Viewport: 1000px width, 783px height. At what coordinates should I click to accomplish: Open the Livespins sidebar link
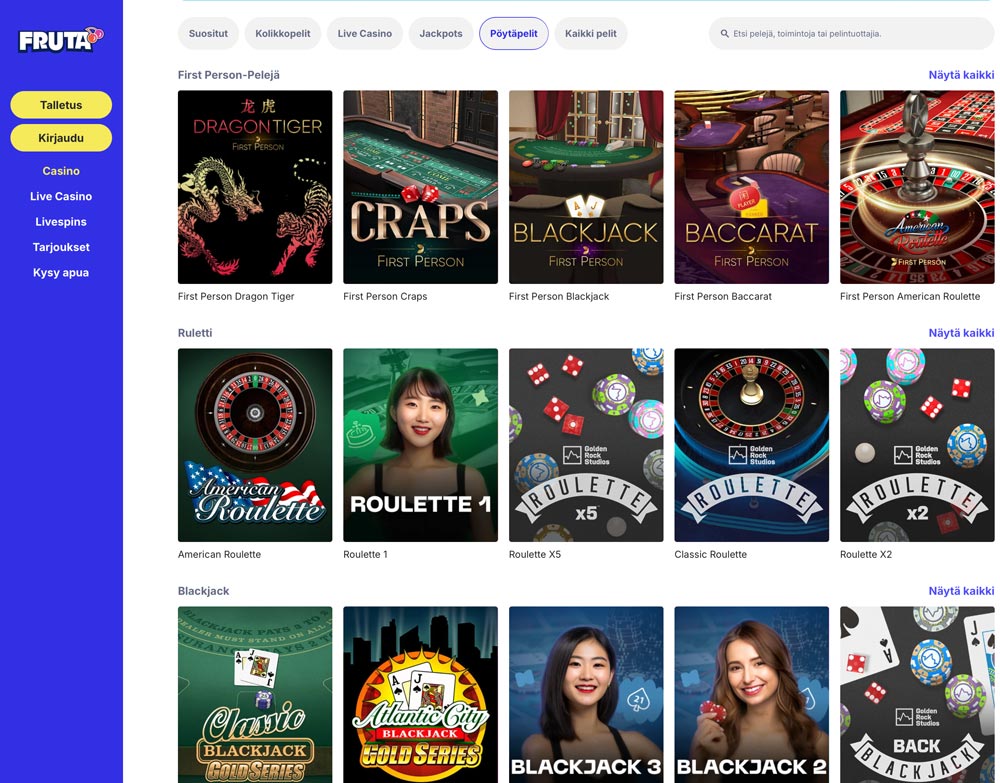[x=61, y=222]
